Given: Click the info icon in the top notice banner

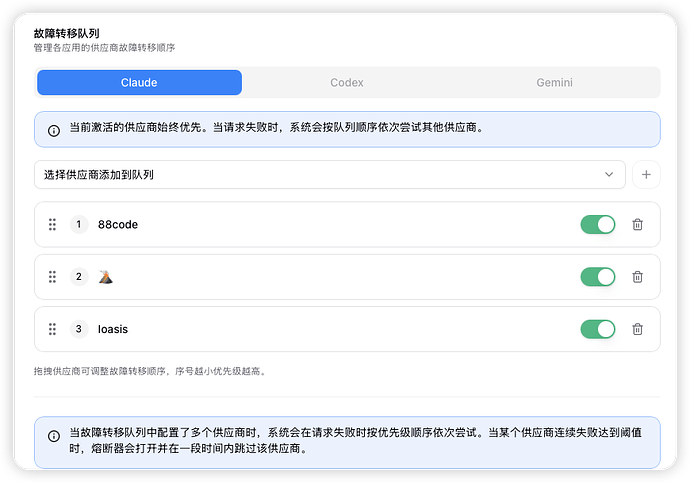Looking at the screenshot, I should pos(54,131).
